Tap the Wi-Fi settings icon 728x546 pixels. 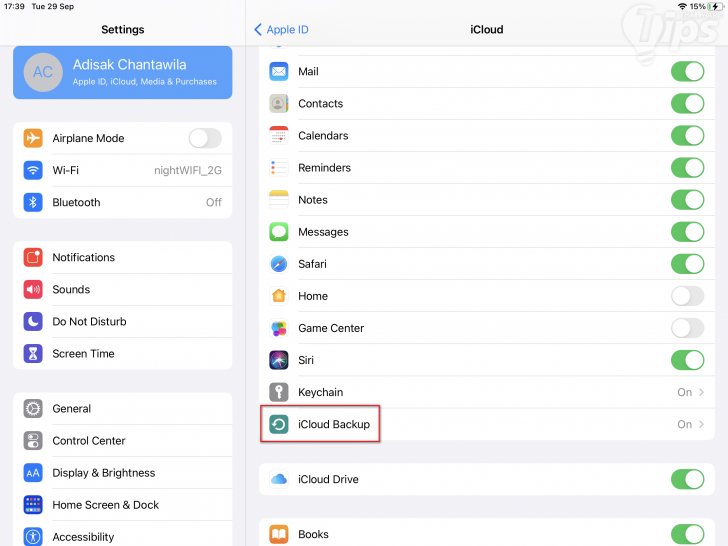(33, 170)
